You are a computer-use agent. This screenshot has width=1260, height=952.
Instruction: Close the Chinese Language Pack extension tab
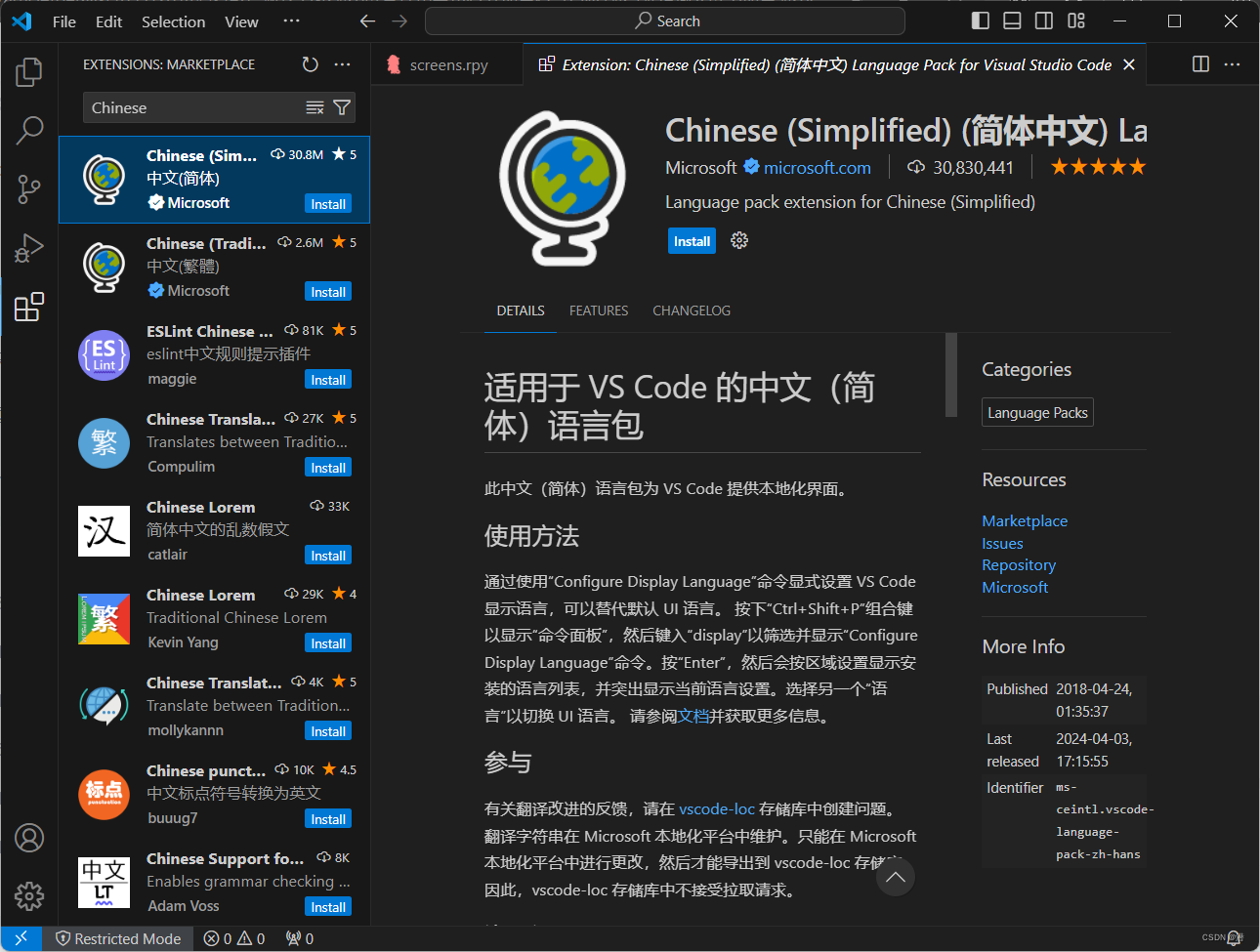pyautogui.click(x=1129, y=64)
